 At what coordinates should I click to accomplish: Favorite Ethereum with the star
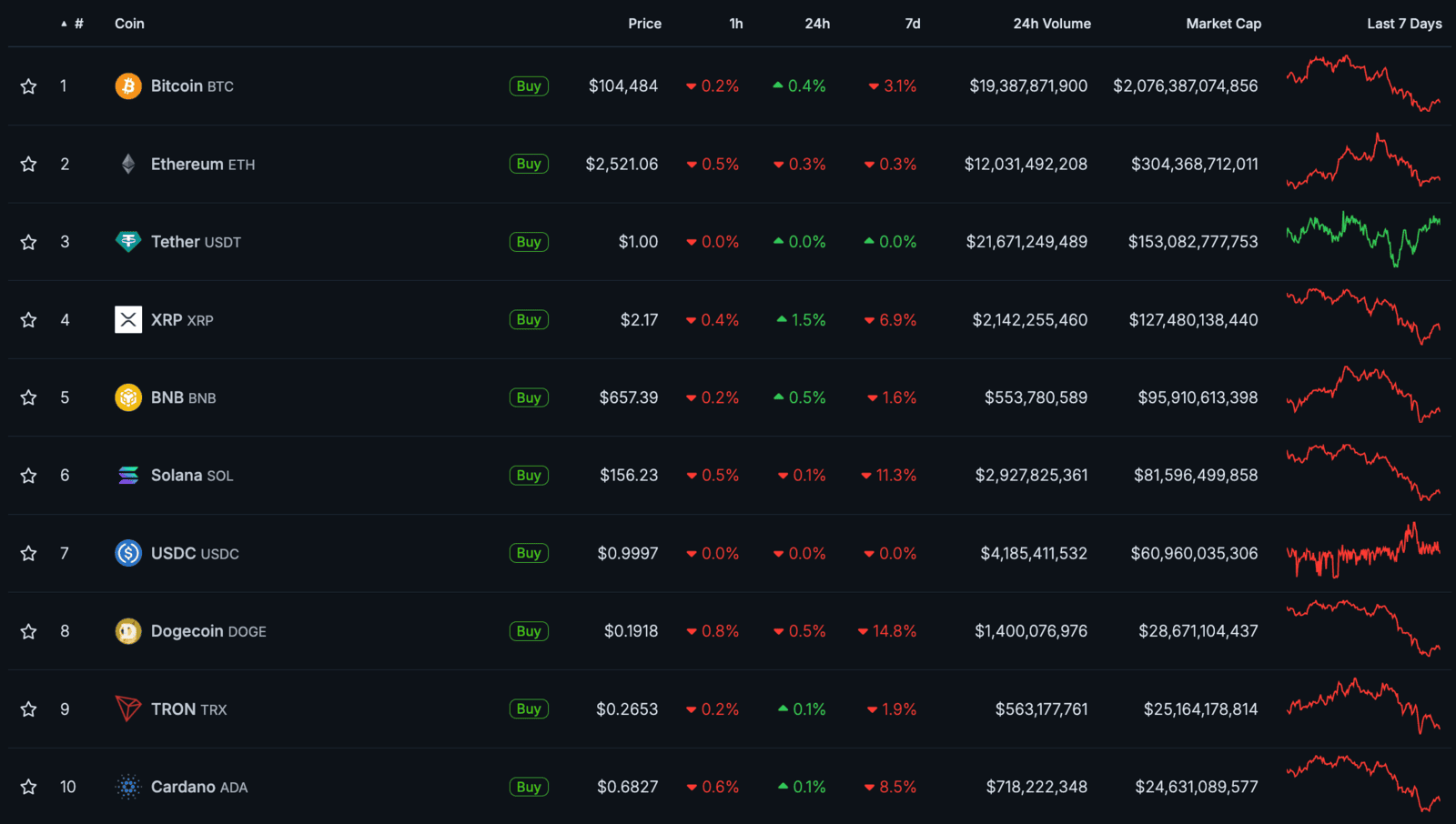click(x=28, y=164)
